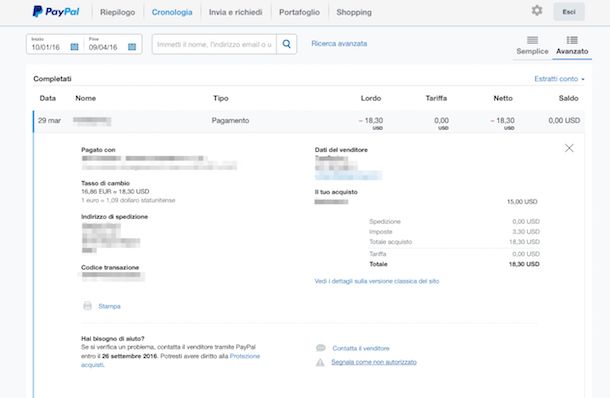The width and height of the screenshot is (610, 398).
Task: Close the transaction details panel
Action: (x=569, y=148)
